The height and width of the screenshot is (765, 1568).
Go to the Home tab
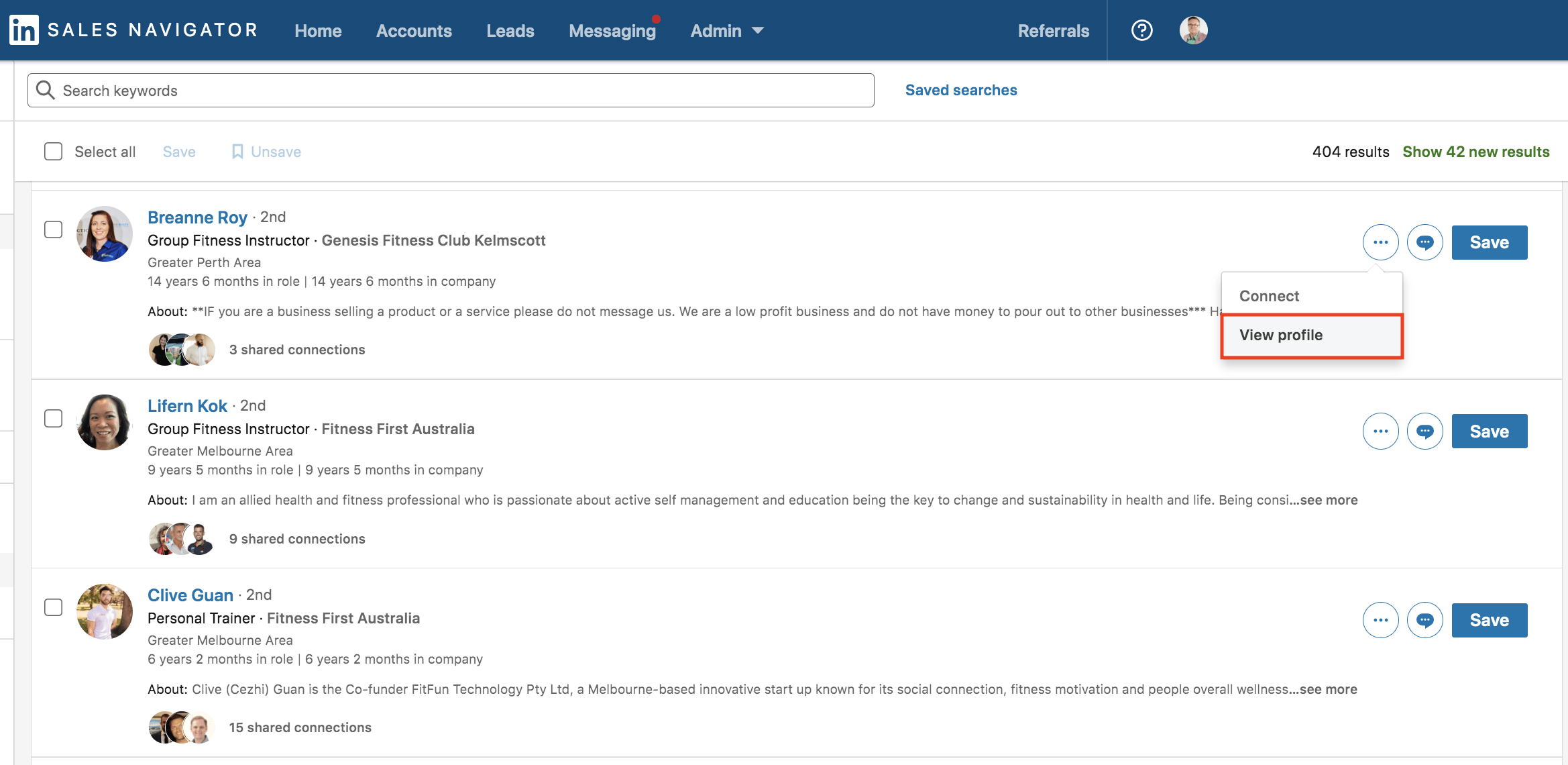click(318, 31)
